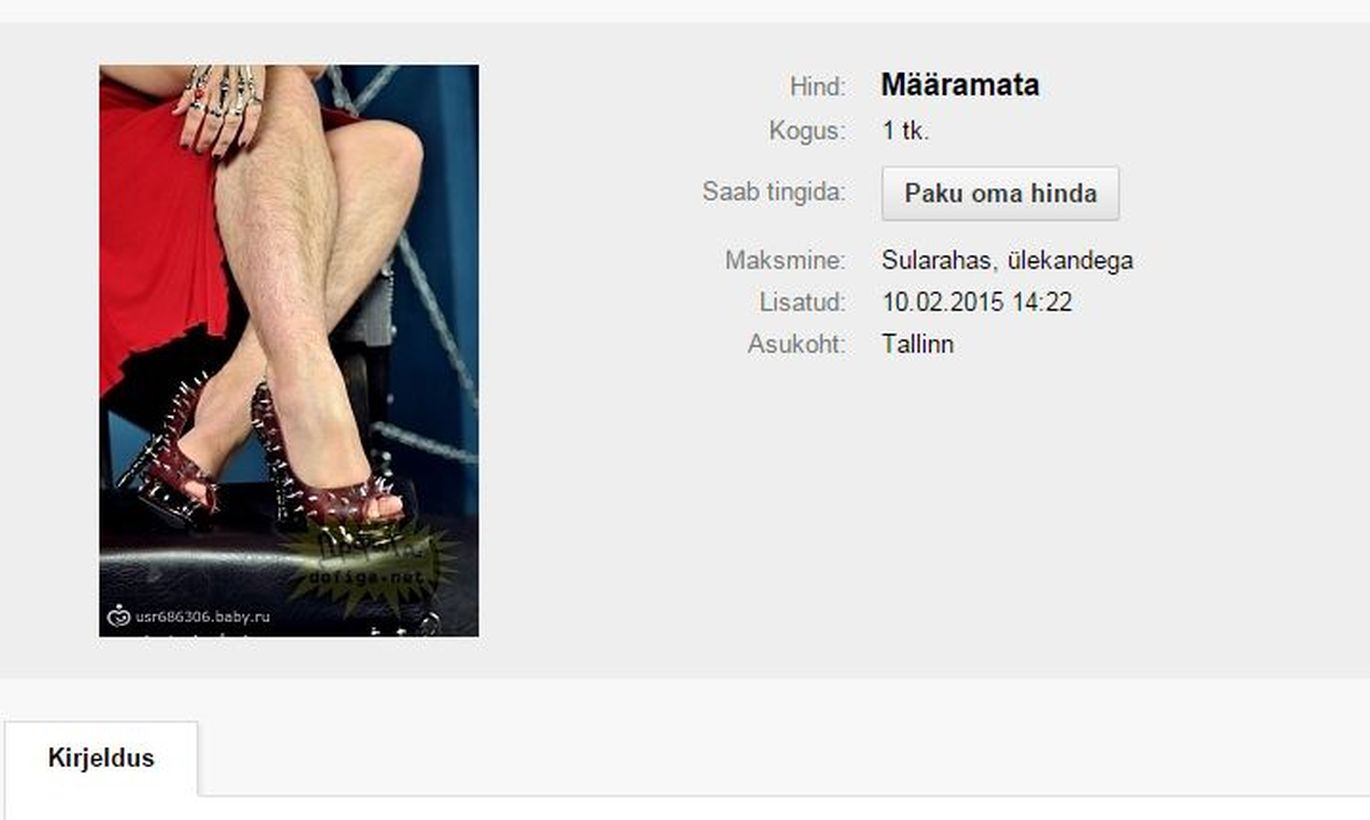Image resolution: width=1370 pixels, height=820 pixels.
Task: Click the Kogus label
Action: pyautogui.click(x=807, y=131)
